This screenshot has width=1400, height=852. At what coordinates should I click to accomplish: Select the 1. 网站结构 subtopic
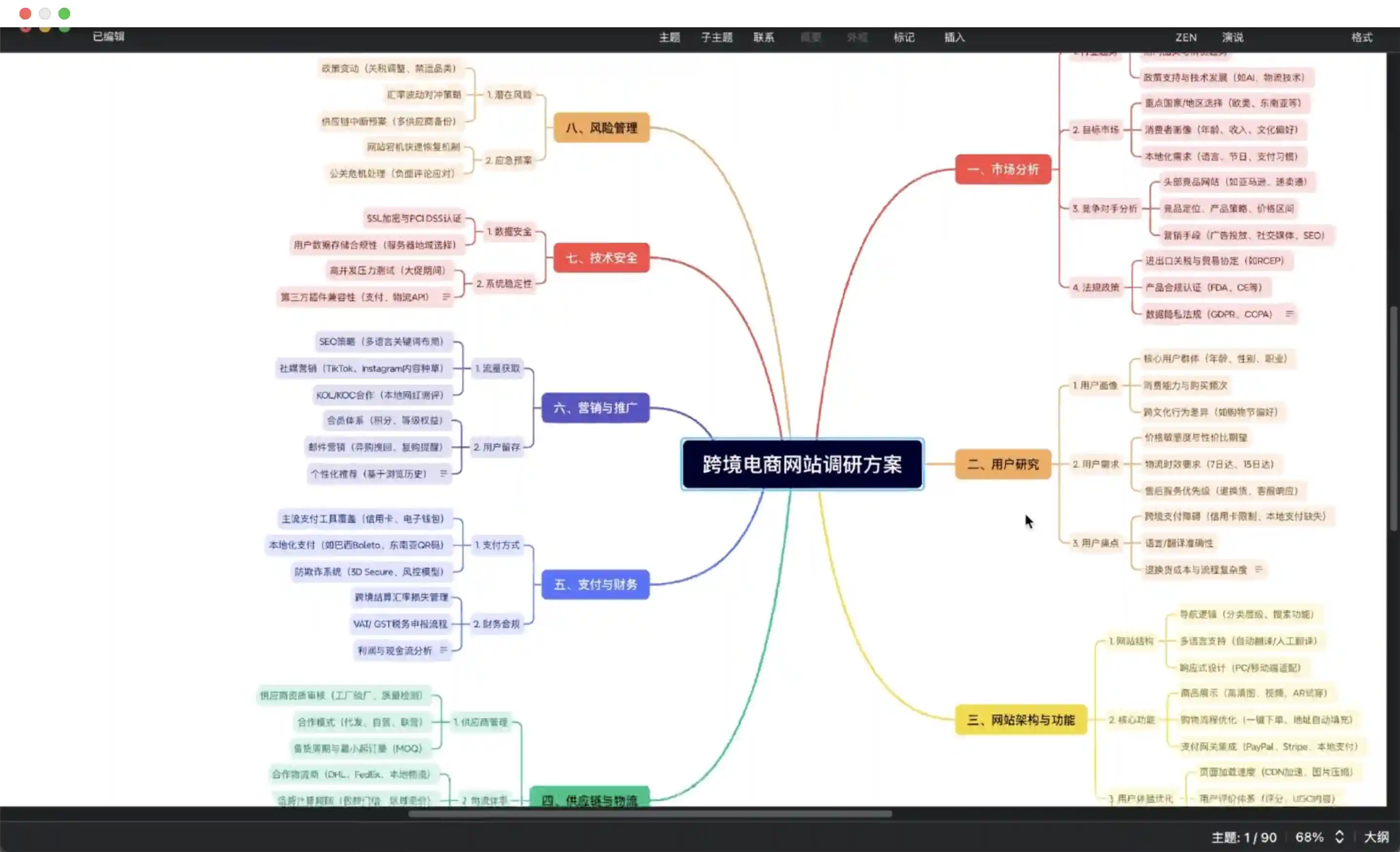point(1131,641)
